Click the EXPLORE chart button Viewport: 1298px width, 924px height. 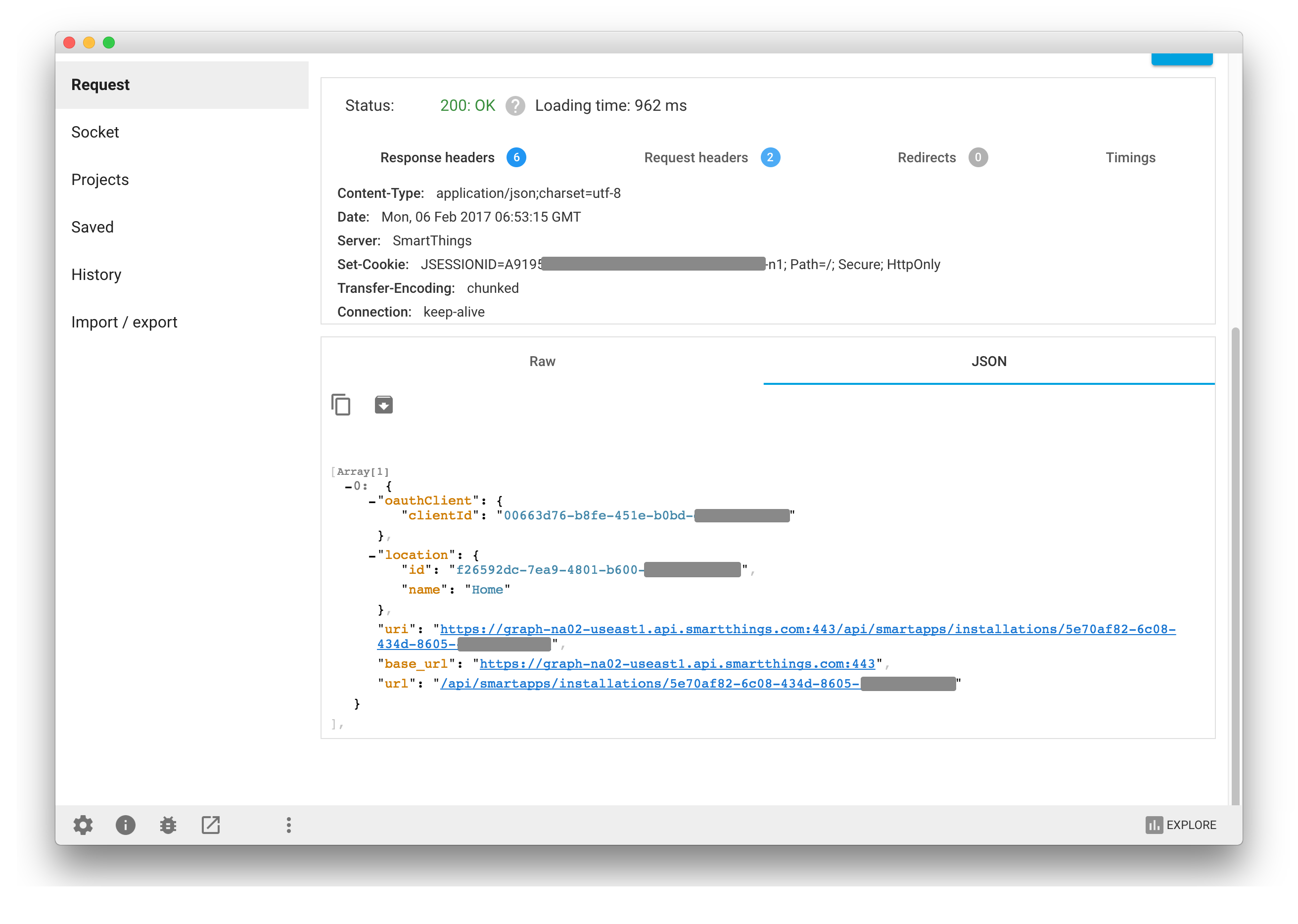(1180, 825)
